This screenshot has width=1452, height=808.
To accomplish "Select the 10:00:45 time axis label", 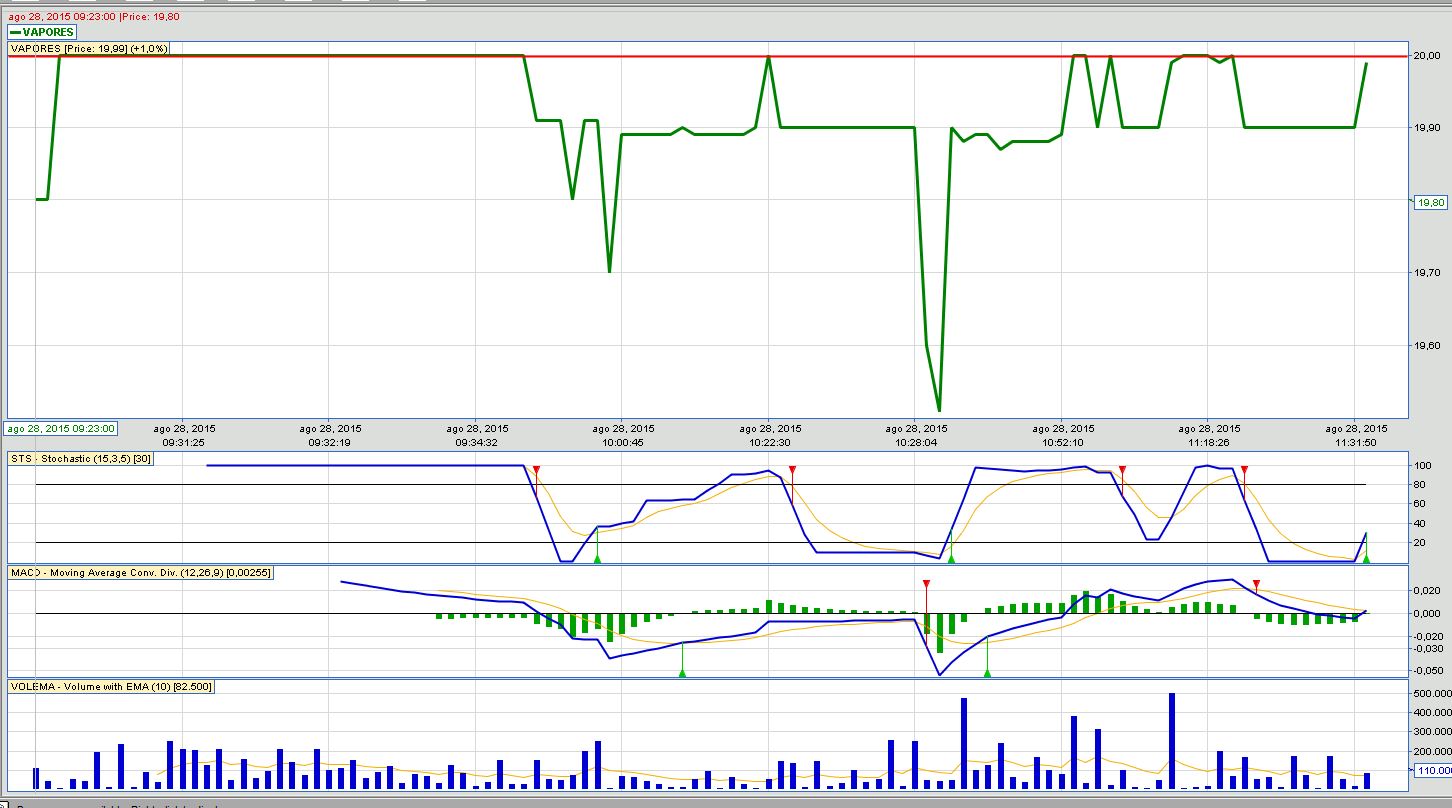I will point(622,441).
